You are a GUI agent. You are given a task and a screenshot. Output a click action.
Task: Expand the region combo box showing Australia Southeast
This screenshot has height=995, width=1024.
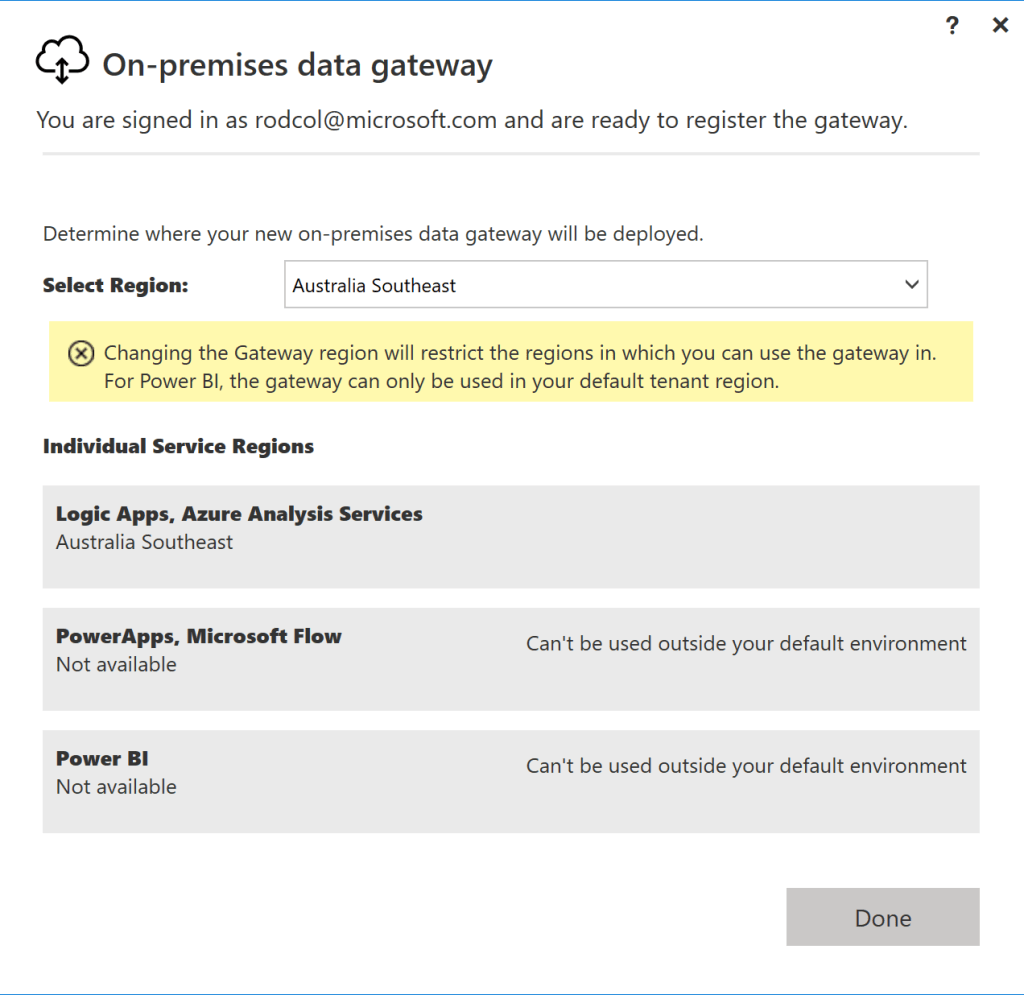click(x=605, y=284)
